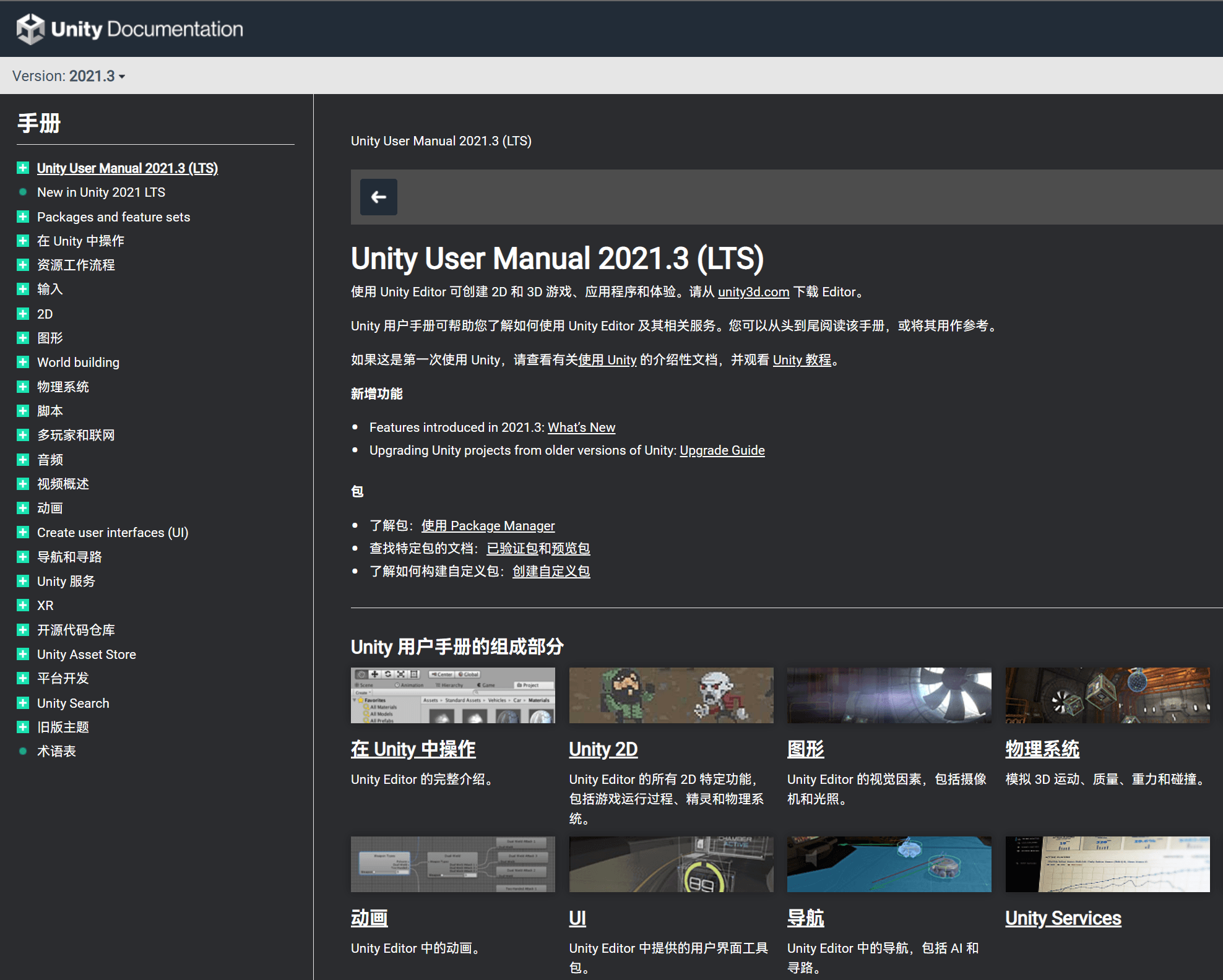The height and width of the screenshot is (980, 1223).
Task: Click the back arrow above the manual title
Action: click(379, 197)
